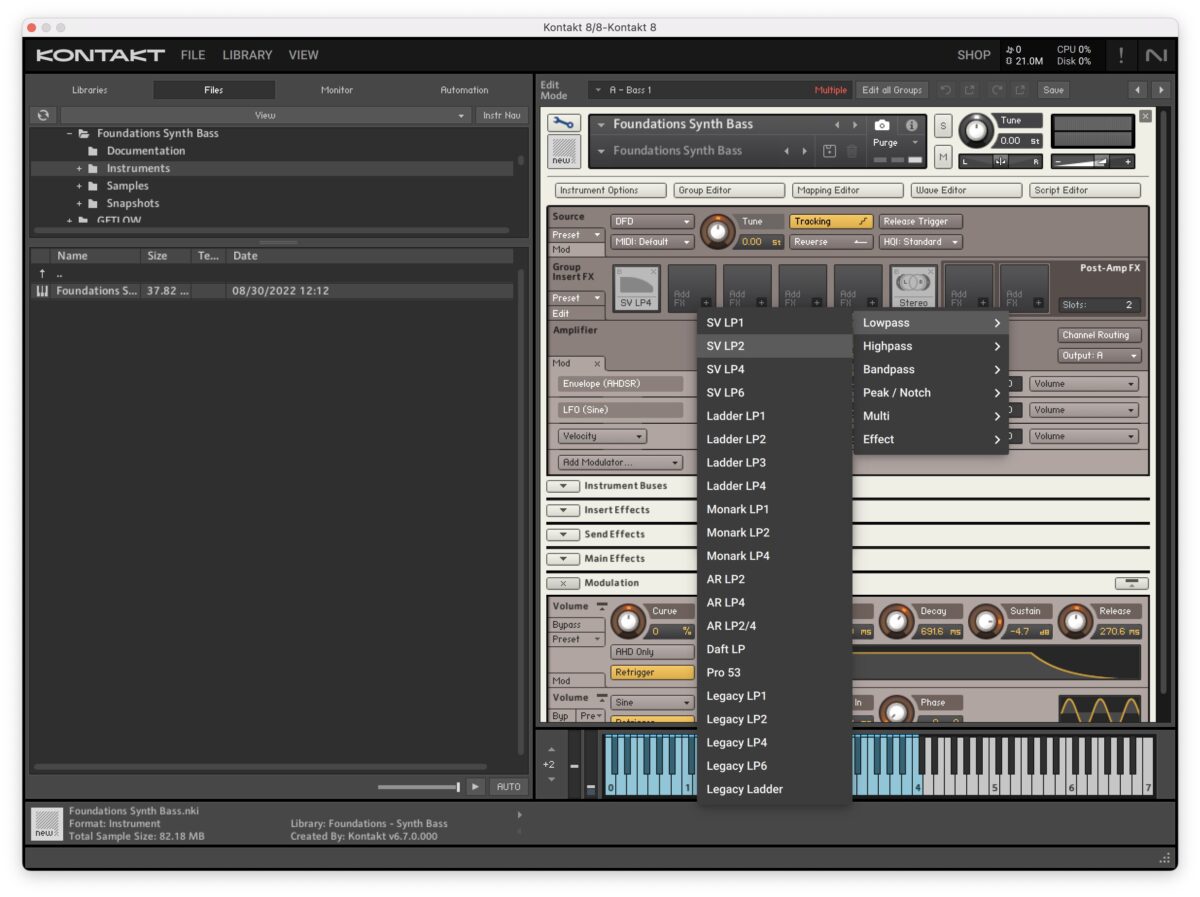Open the View dropdown in the Files browser
The width and height of the screenshot is (1200, 897).
[x=265, y=115]
